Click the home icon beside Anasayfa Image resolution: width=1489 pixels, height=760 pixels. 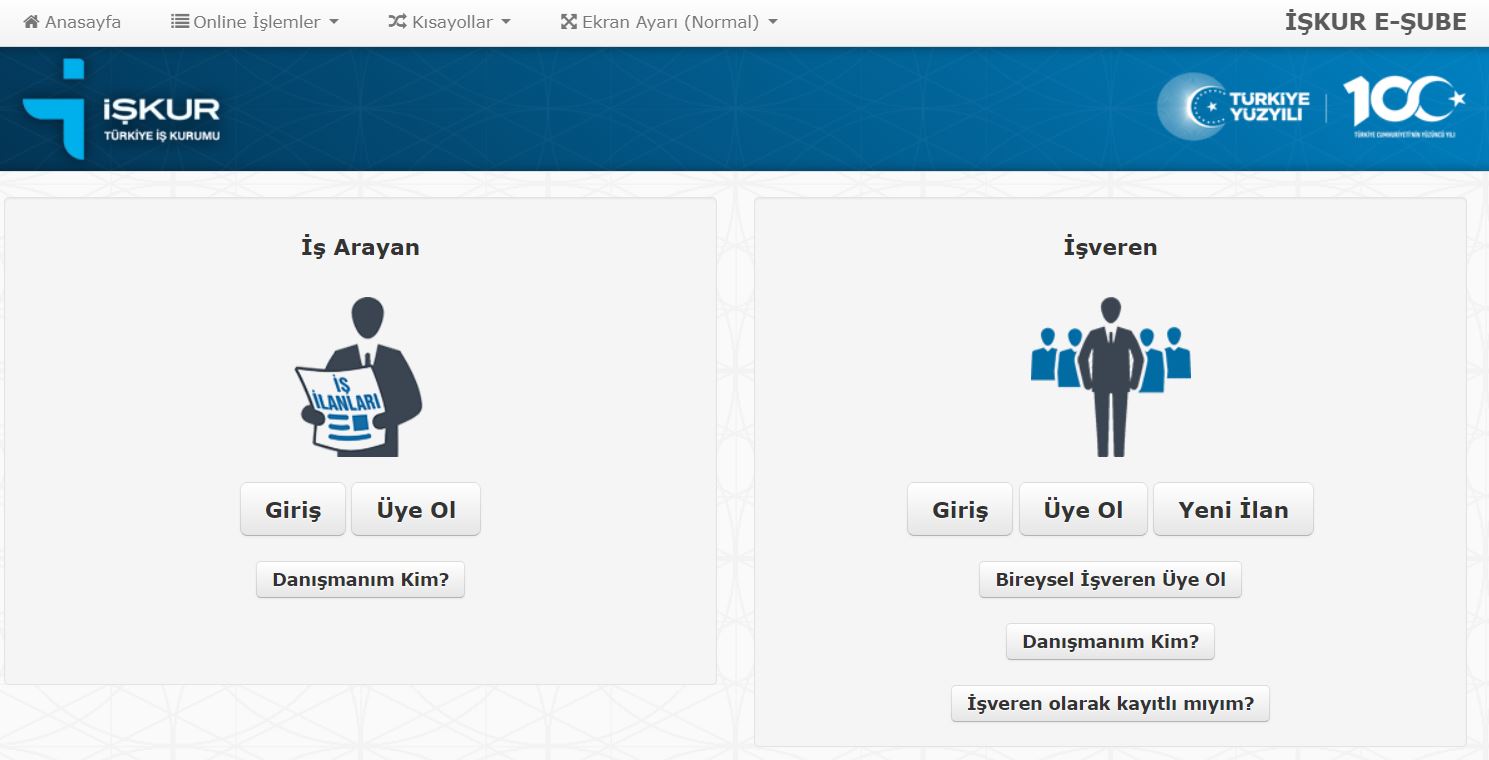pyautogui.click(x=32, y=21)
